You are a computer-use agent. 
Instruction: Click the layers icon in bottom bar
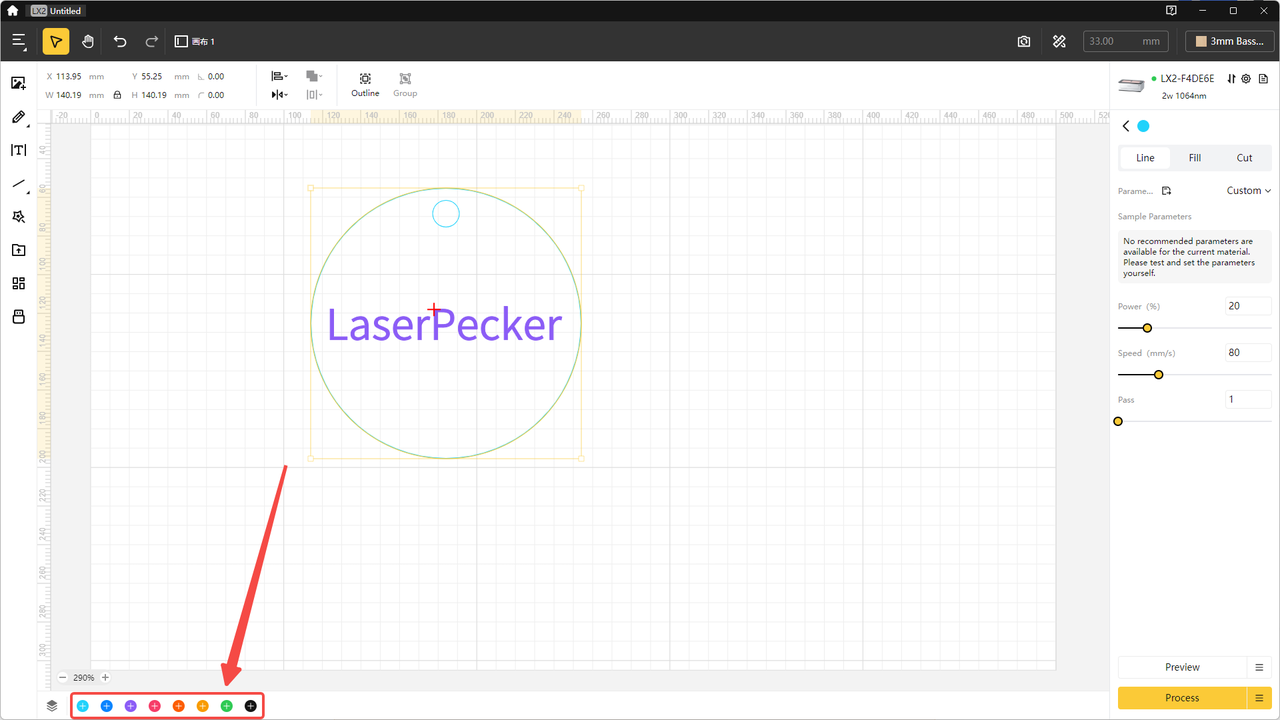(52, 705)
